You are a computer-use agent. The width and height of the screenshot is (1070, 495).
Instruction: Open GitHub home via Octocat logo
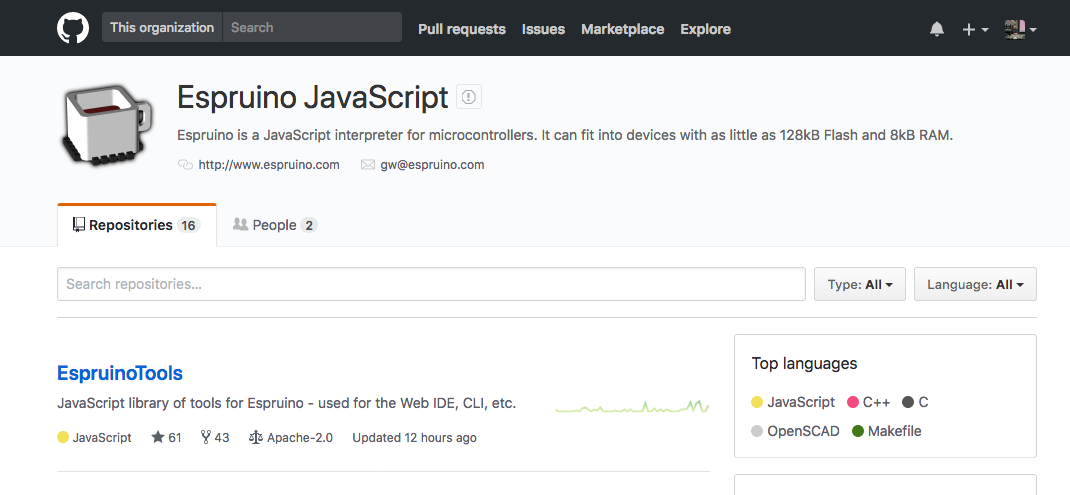(x=72, y=29)
